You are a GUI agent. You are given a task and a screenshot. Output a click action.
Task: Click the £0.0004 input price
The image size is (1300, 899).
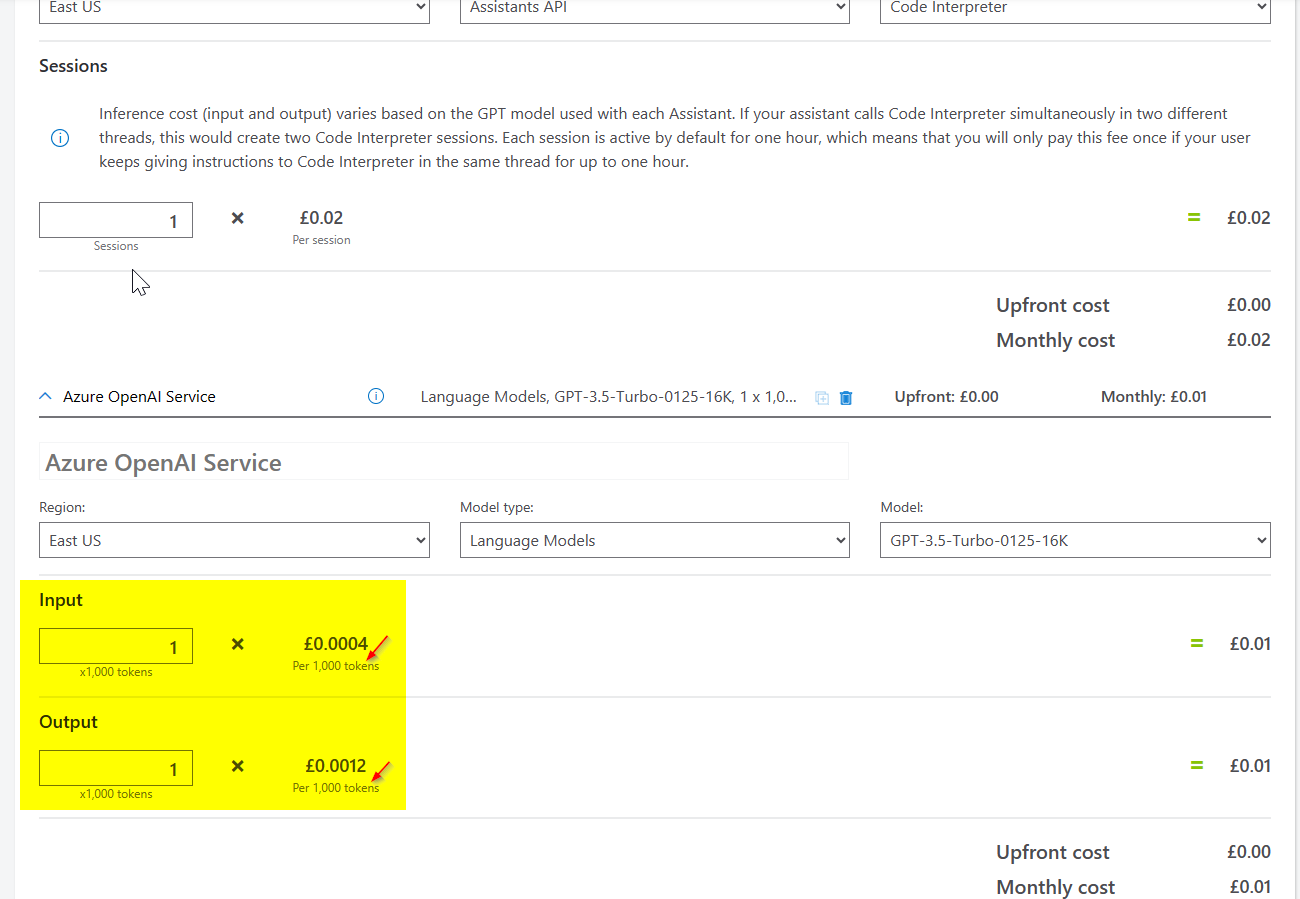336,644
